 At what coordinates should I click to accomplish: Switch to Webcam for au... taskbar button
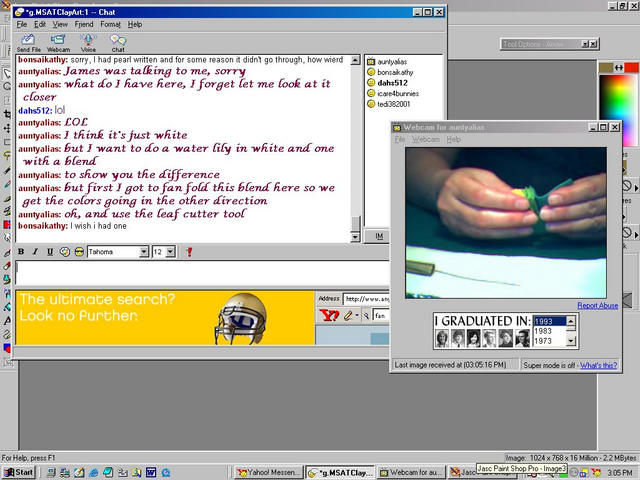410,473
